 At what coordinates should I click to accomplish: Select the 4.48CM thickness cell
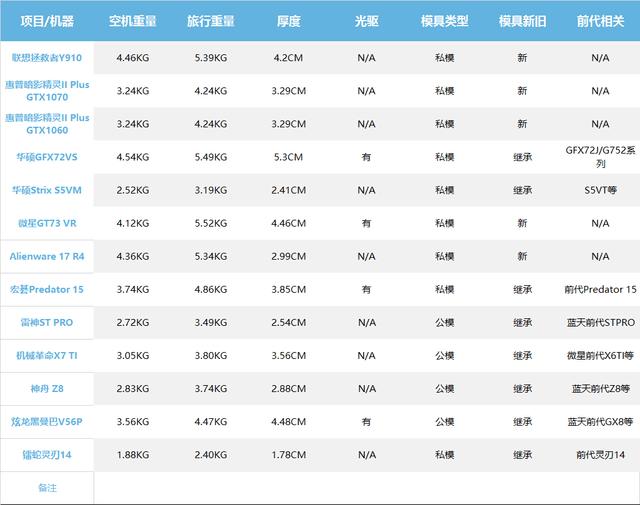tap(289, 422)
